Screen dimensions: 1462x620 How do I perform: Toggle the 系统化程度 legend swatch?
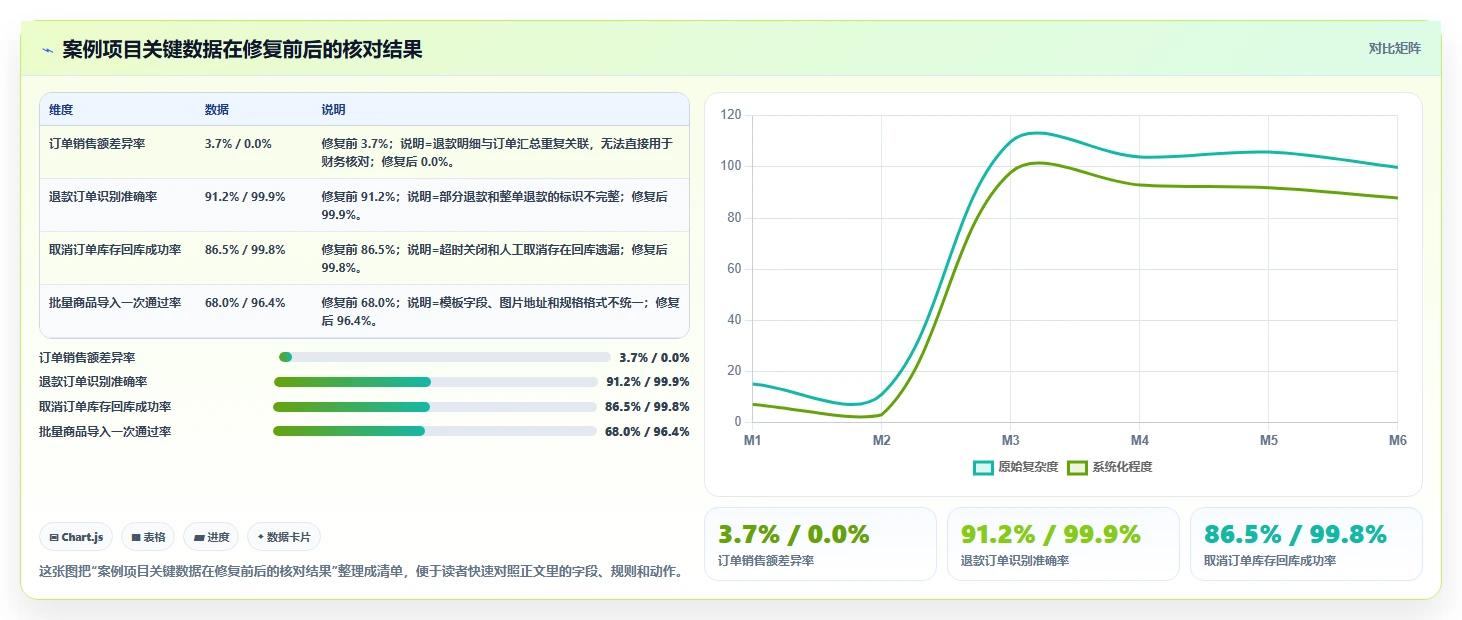1077,467
